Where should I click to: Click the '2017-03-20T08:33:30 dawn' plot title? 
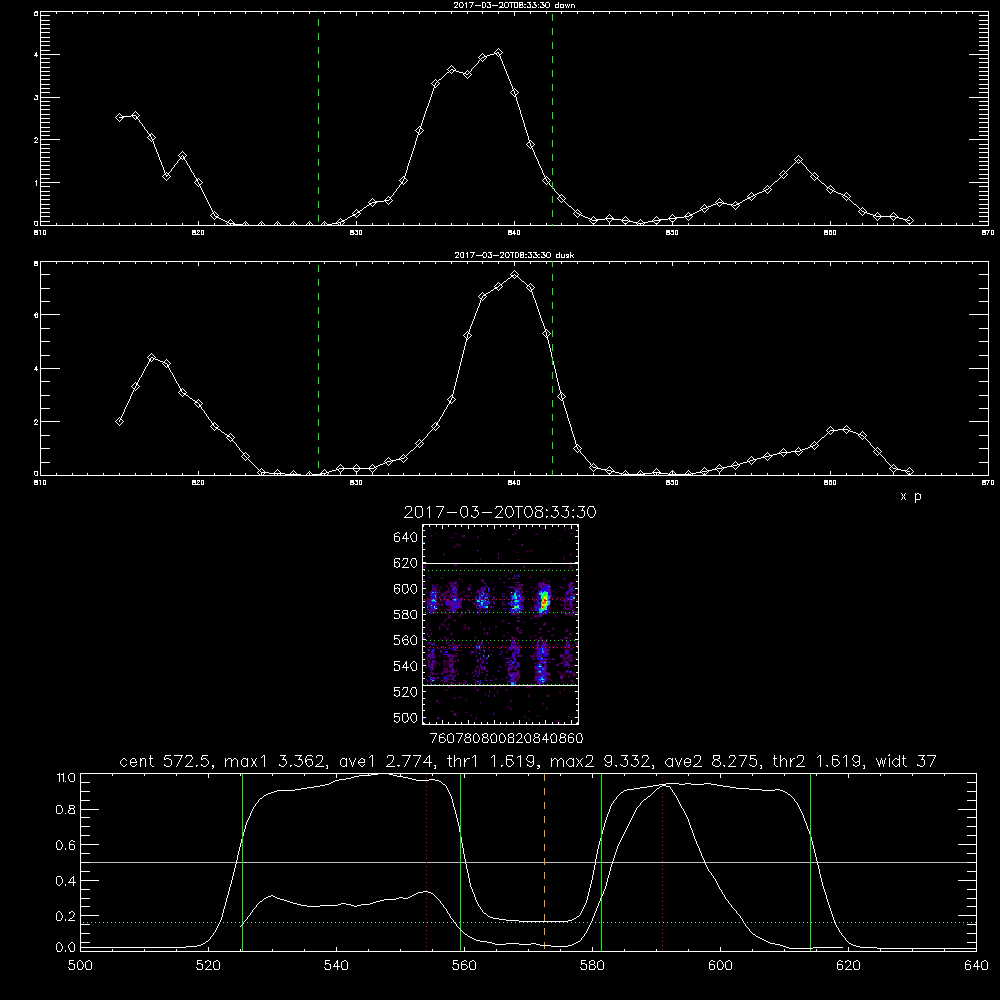point(514,5)
